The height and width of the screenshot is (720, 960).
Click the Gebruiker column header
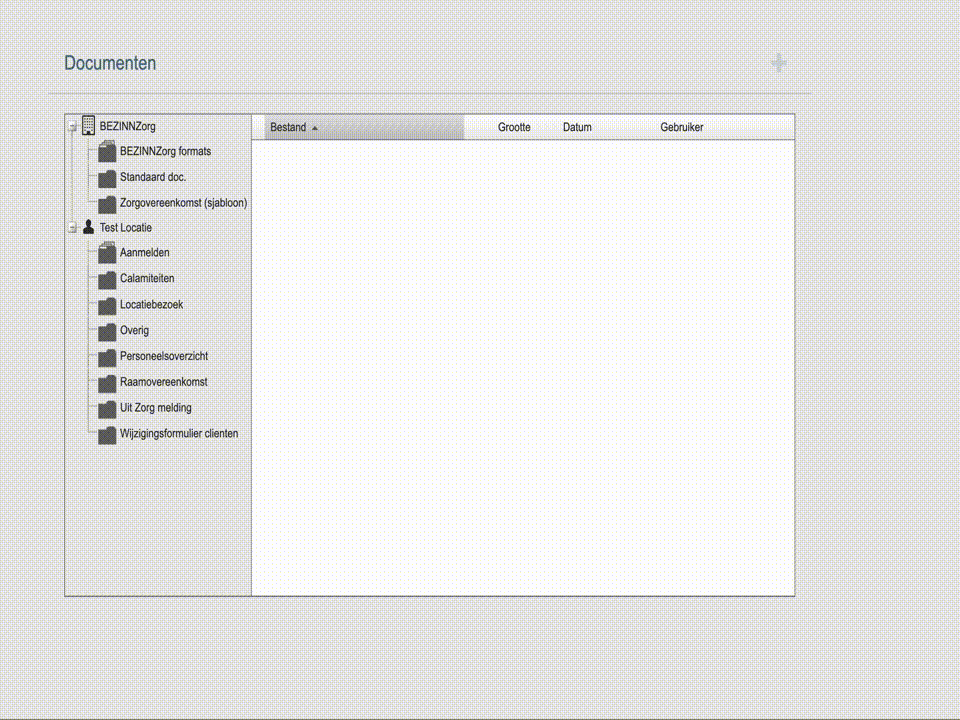(681, 128)
